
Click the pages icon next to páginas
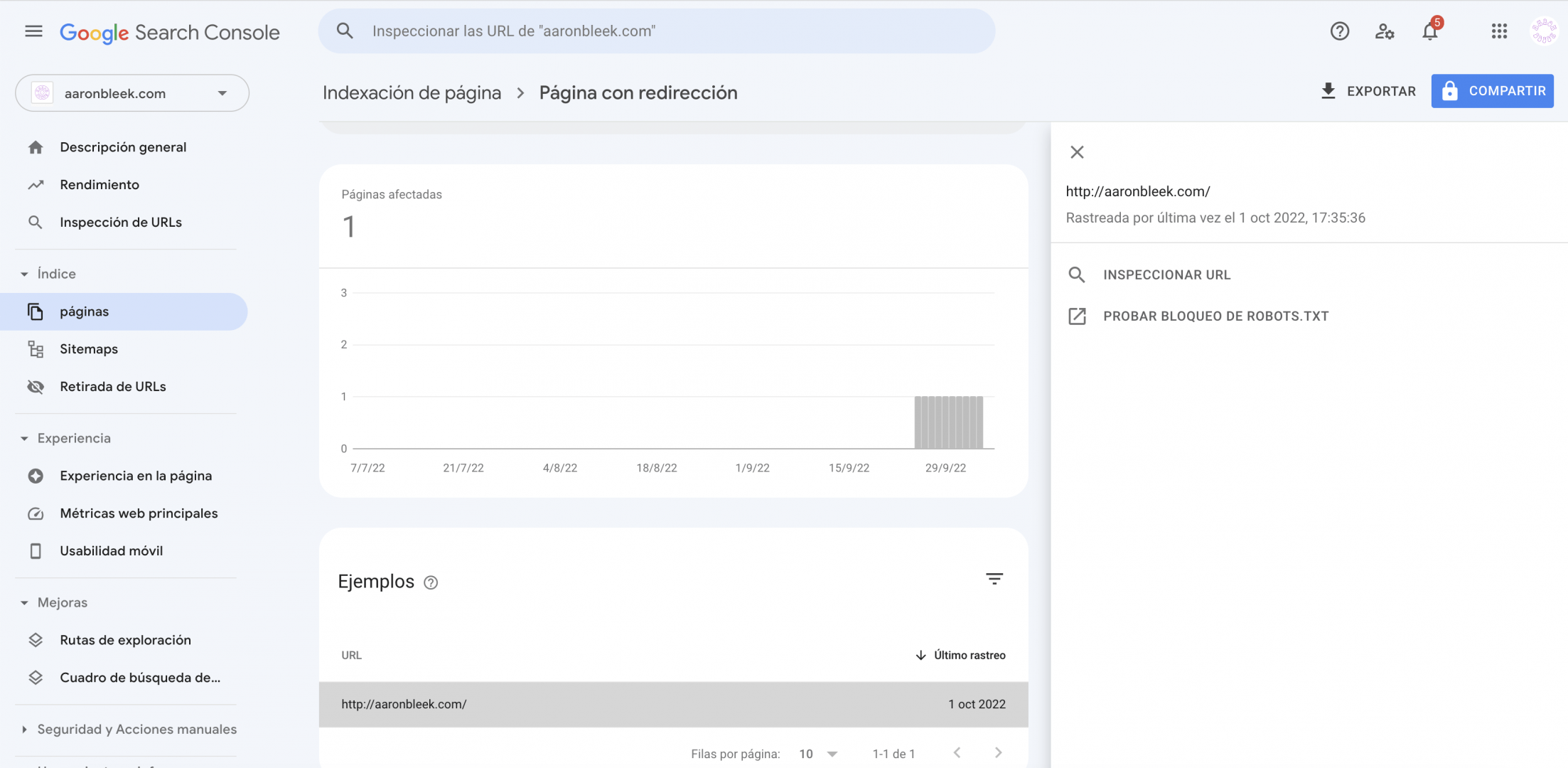point(36,311)
